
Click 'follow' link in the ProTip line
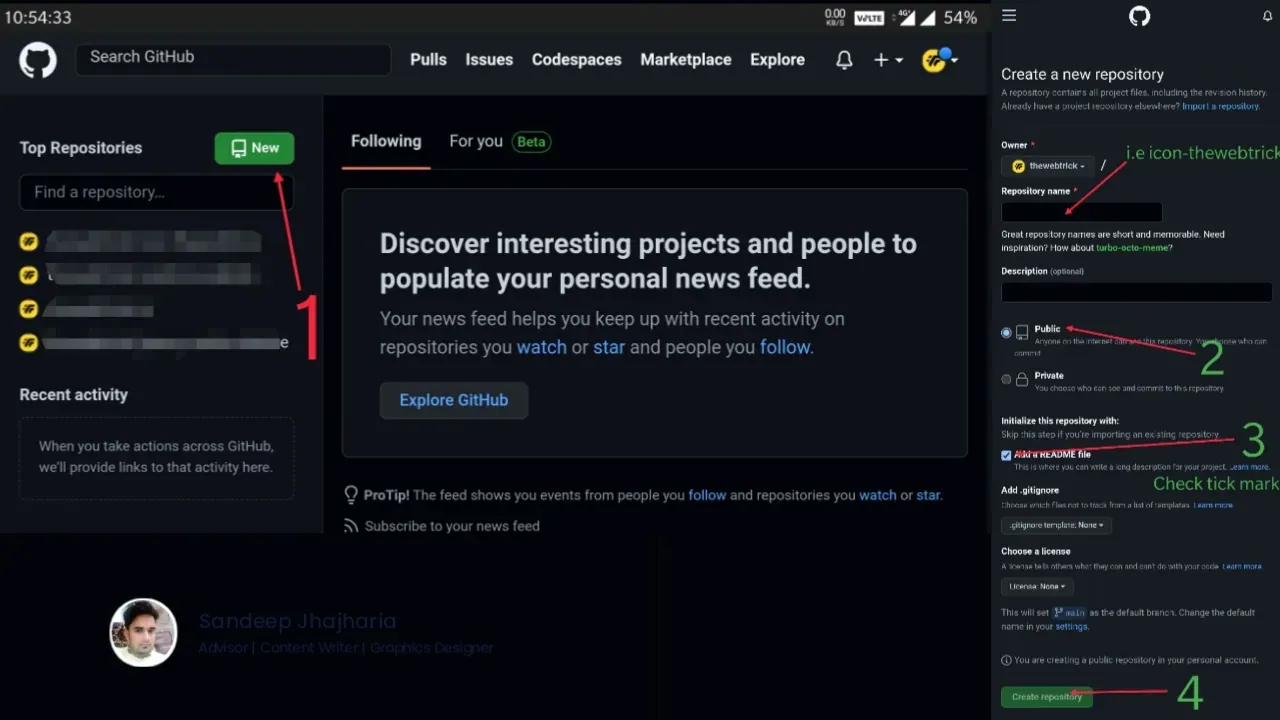(707, 495)
